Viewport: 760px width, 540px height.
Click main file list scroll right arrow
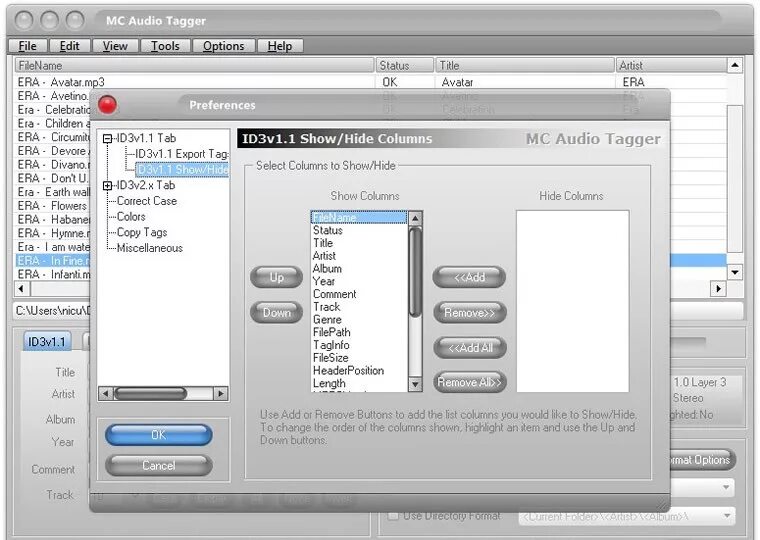(718, 289)
